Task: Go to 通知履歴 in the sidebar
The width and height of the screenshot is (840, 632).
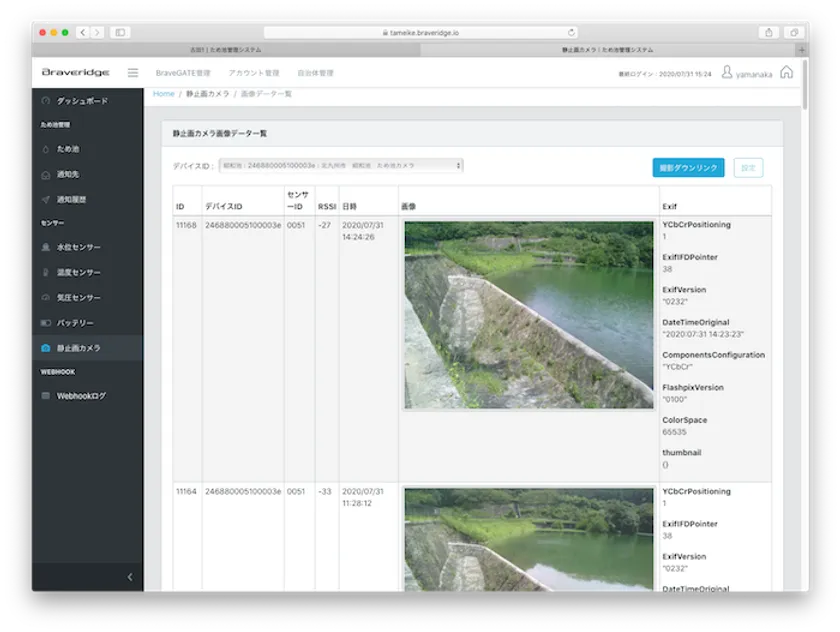Action: [71, 199]
